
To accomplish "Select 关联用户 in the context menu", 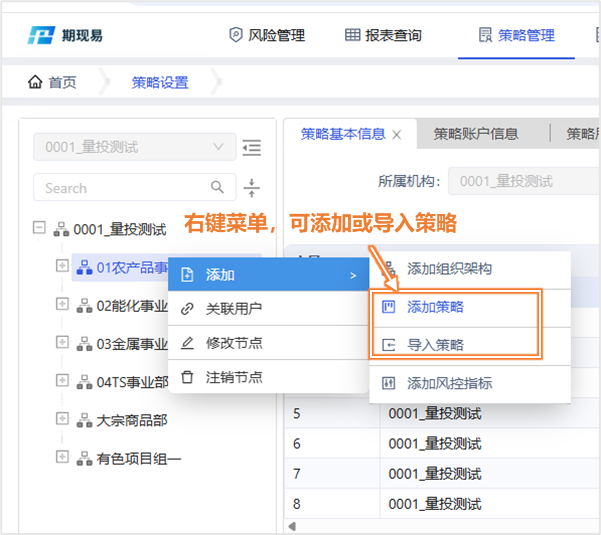I will click(233, 309).
